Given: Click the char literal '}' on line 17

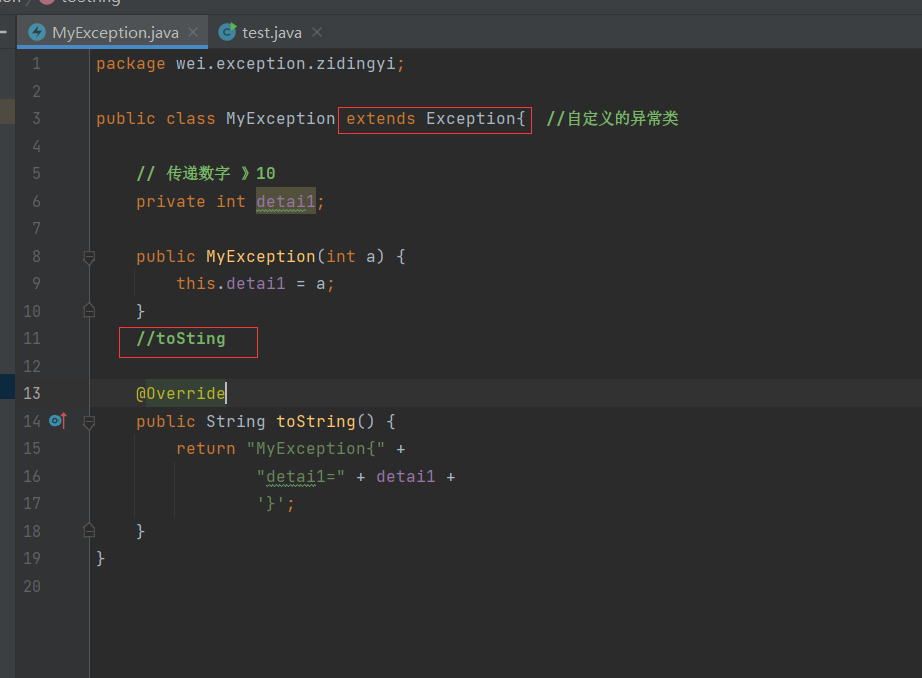Looking at the screenshot, I should point(270,503).
